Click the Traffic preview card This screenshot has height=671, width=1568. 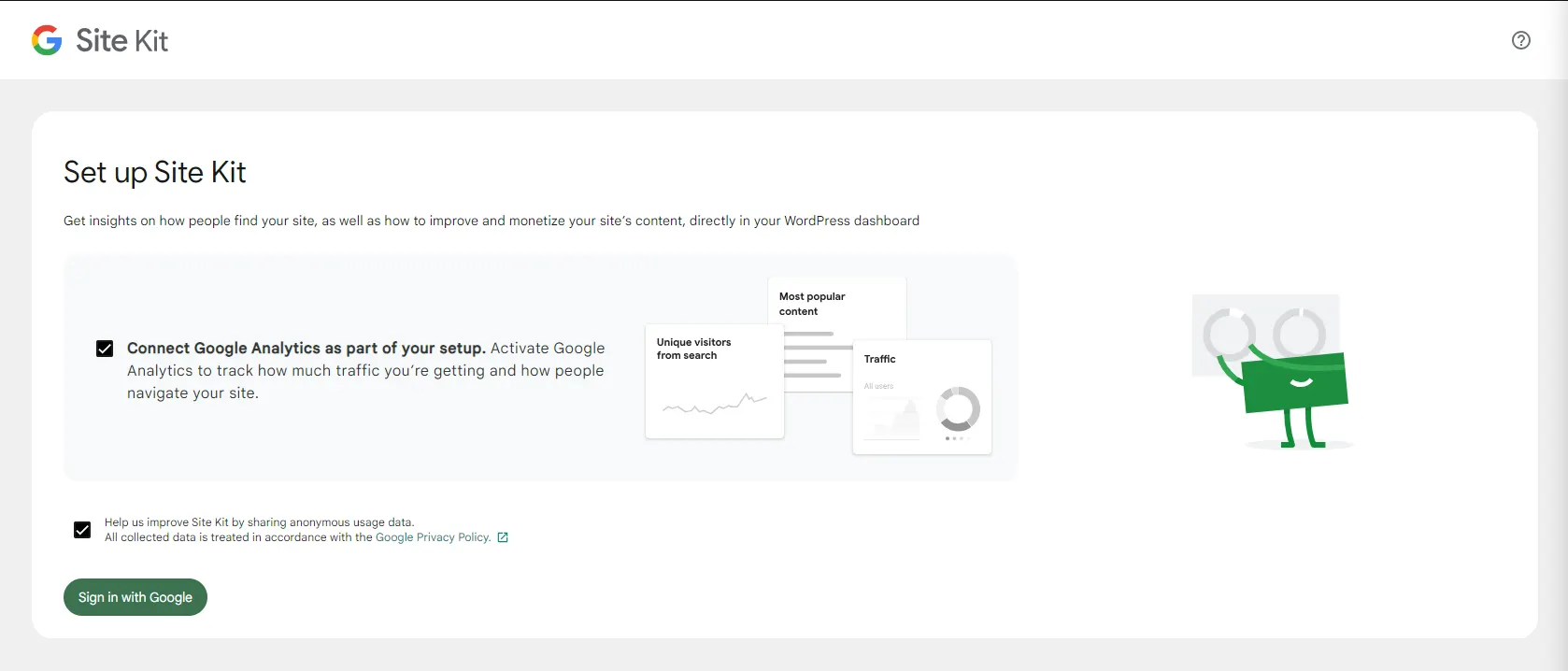click(x=922, y=397)
